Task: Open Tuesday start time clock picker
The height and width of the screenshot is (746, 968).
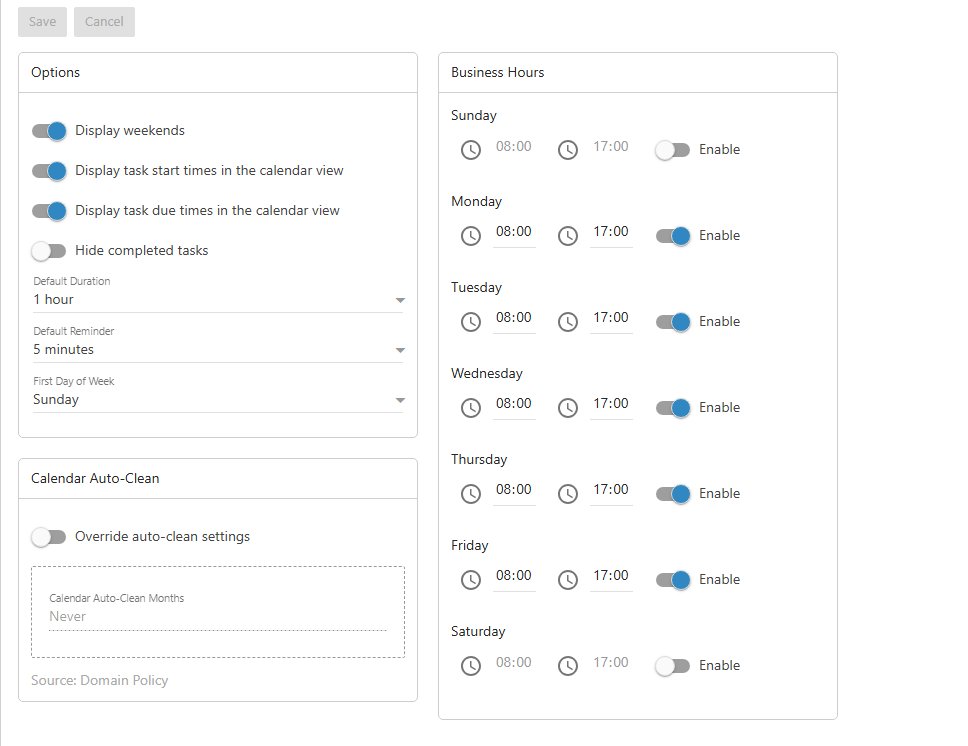Action: coord(471,322)
